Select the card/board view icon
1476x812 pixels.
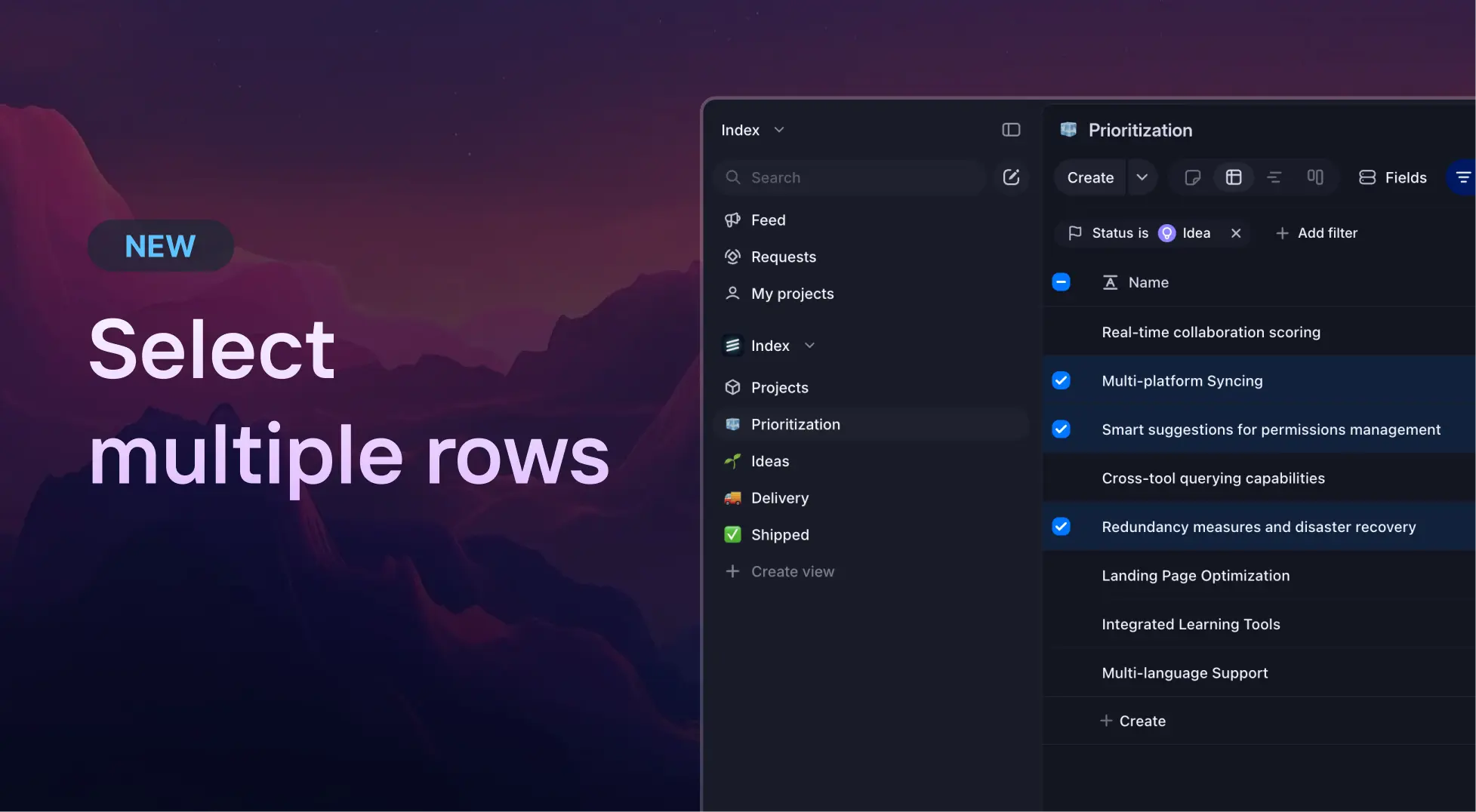tap(1192, 177)
